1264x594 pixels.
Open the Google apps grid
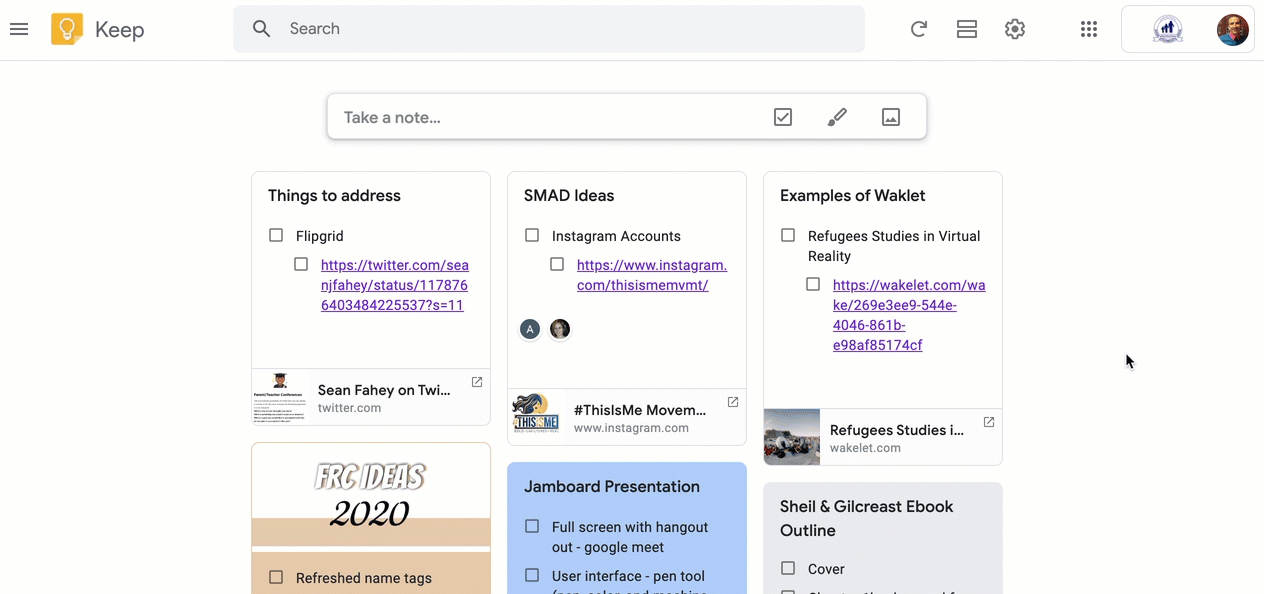(1089, 29)
